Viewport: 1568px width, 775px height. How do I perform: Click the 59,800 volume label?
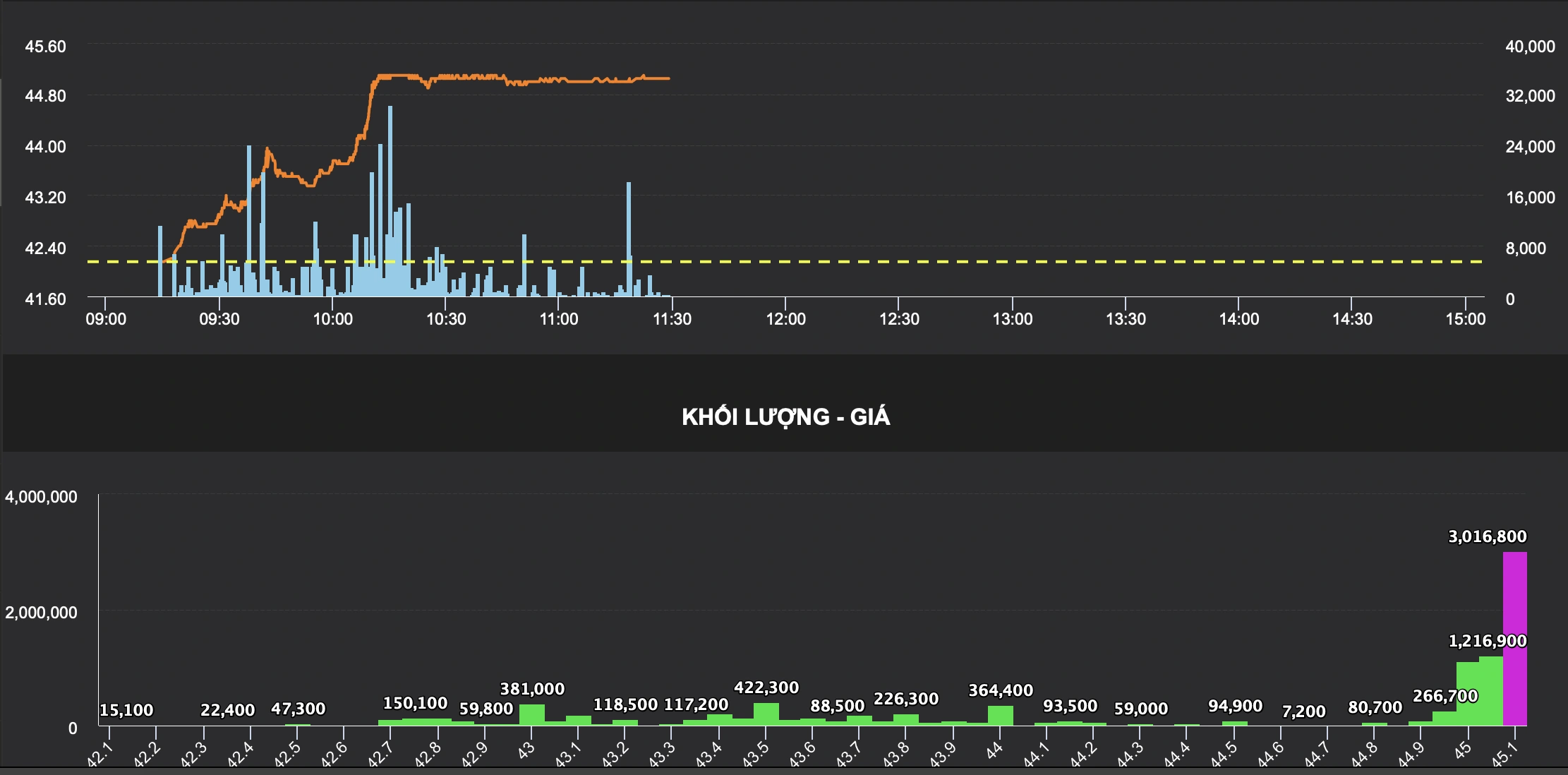486,709
